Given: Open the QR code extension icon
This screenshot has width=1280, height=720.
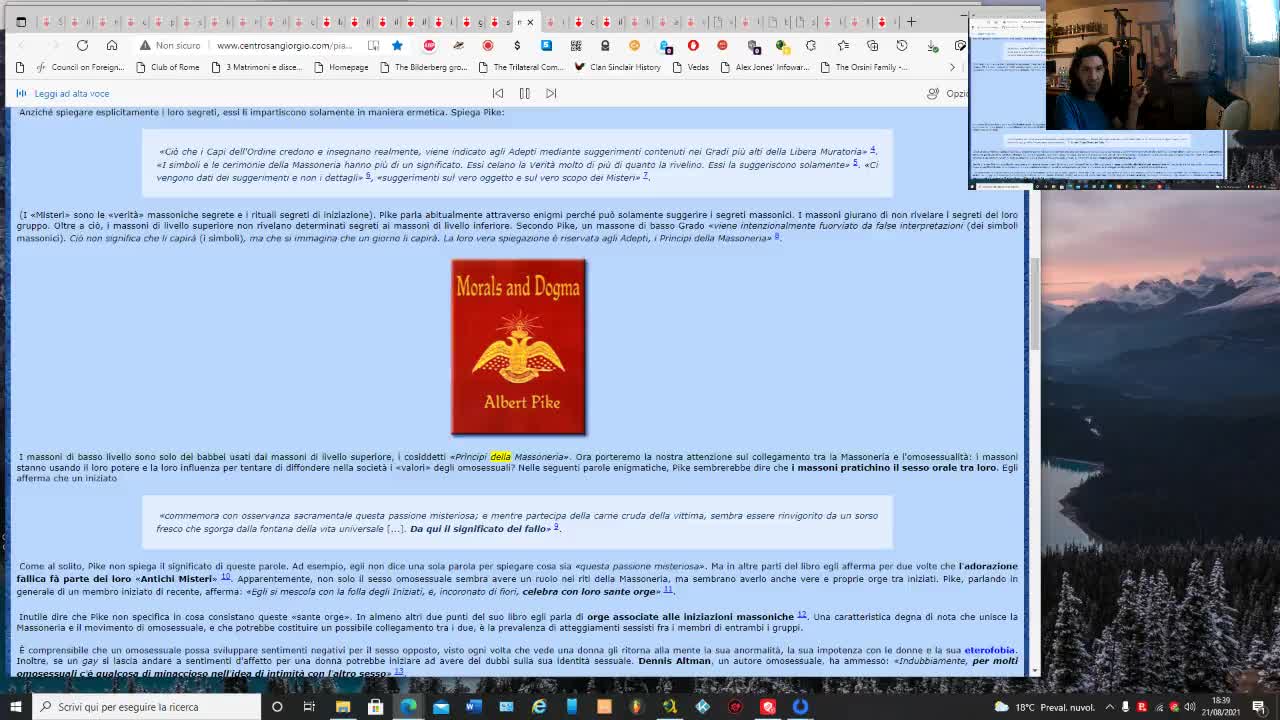Looking at the screenshot, I should click(576, 45).
